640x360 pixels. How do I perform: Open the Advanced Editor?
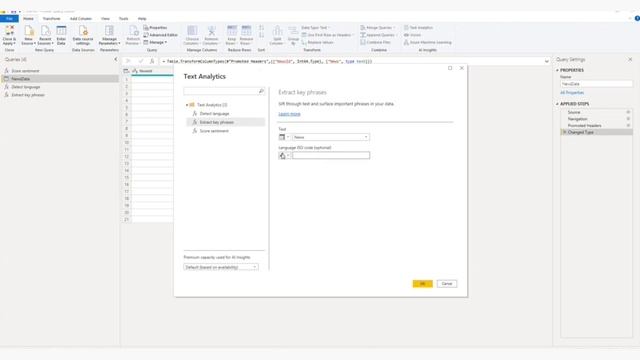160,35
